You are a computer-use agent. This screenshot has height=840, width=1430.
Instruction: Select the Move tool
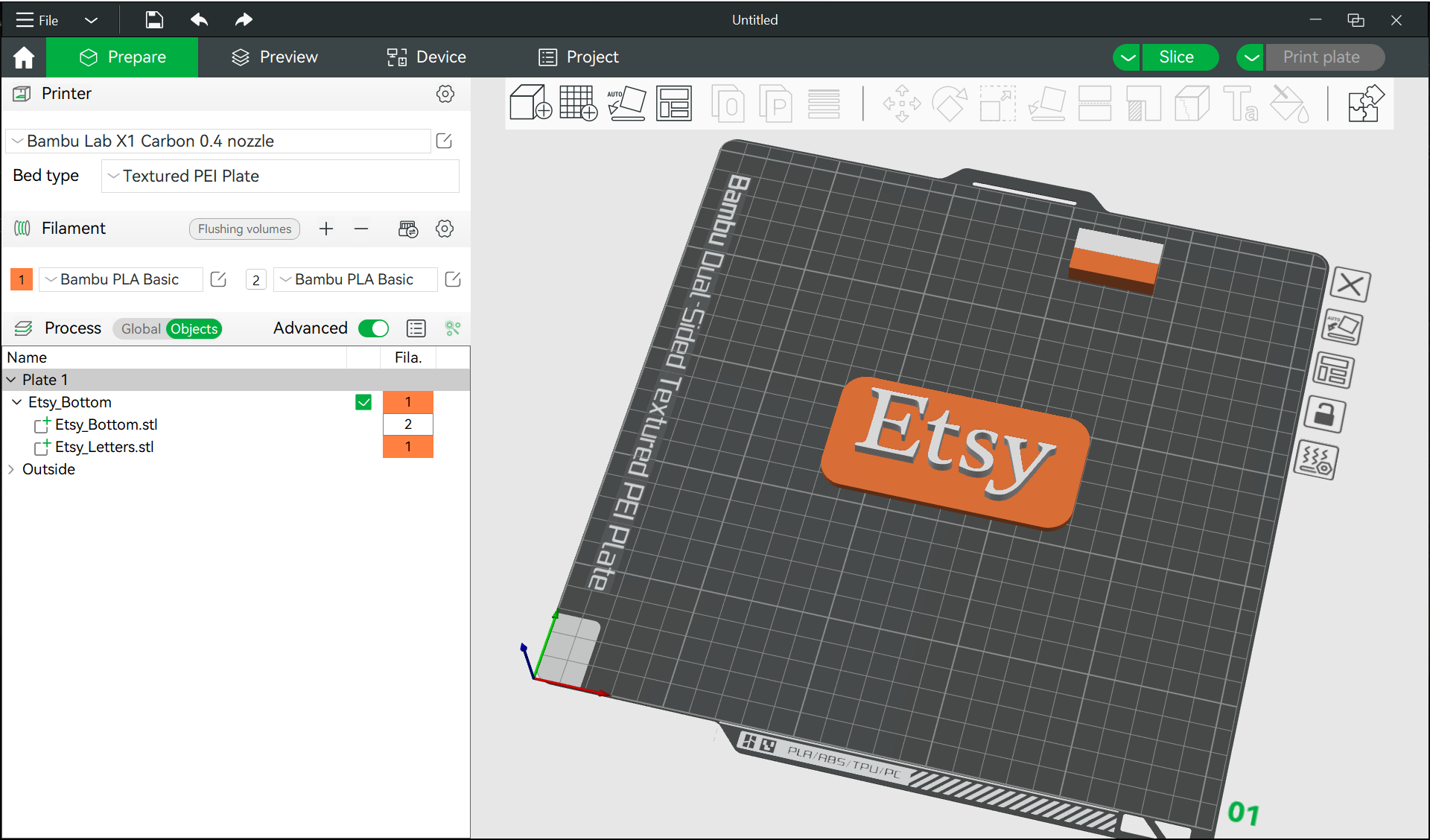click(901, 103)
